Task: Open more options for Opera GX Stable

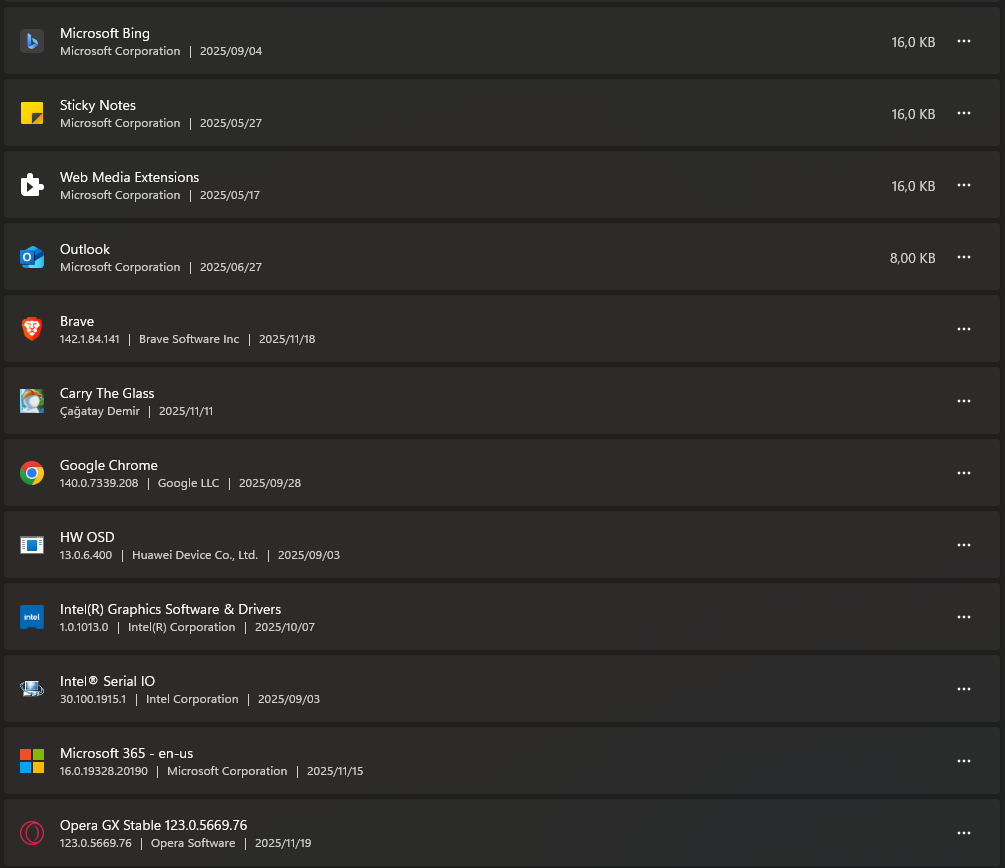Action: [964, 833]
